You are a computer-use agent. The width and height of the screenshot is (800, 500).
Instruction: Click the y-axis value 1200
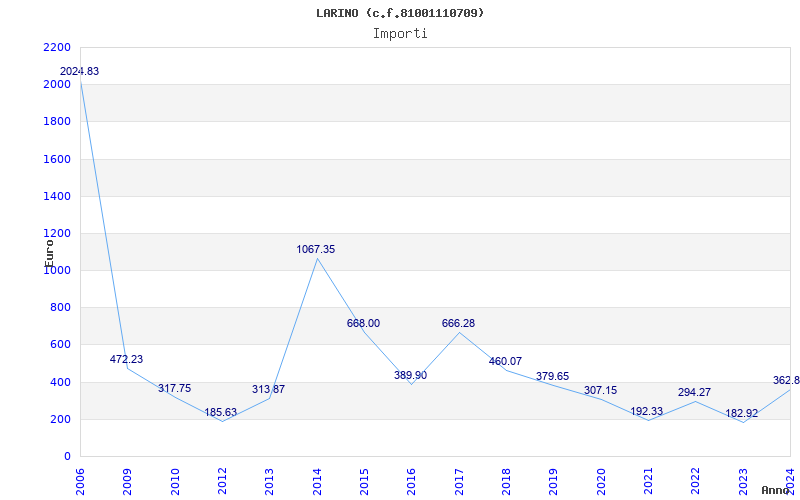tap(57, 234)
